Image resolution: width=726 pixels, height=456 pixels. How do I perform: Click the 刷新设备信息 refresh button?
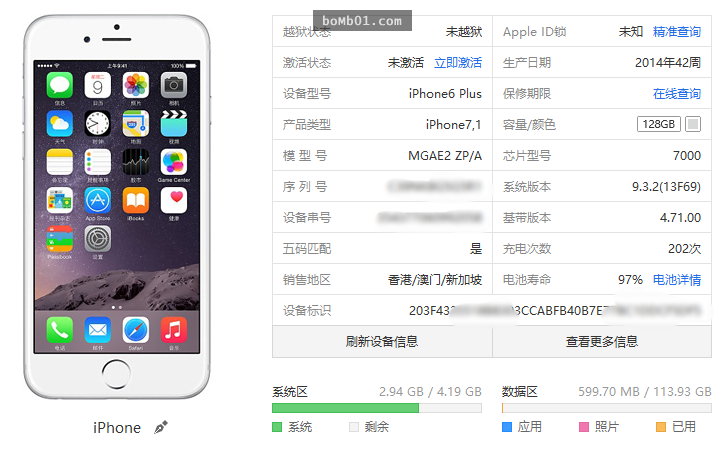click(382, 342)
